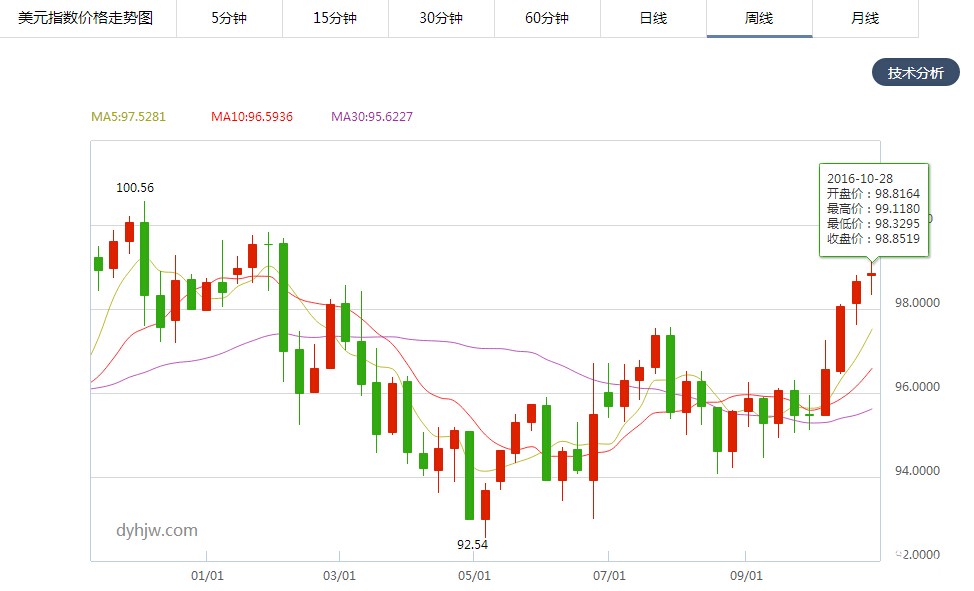Click the 2016-10-28 price tooltip box
Image resolution: width=974 pixels, height=591 pixels.
tap(873, 210)
